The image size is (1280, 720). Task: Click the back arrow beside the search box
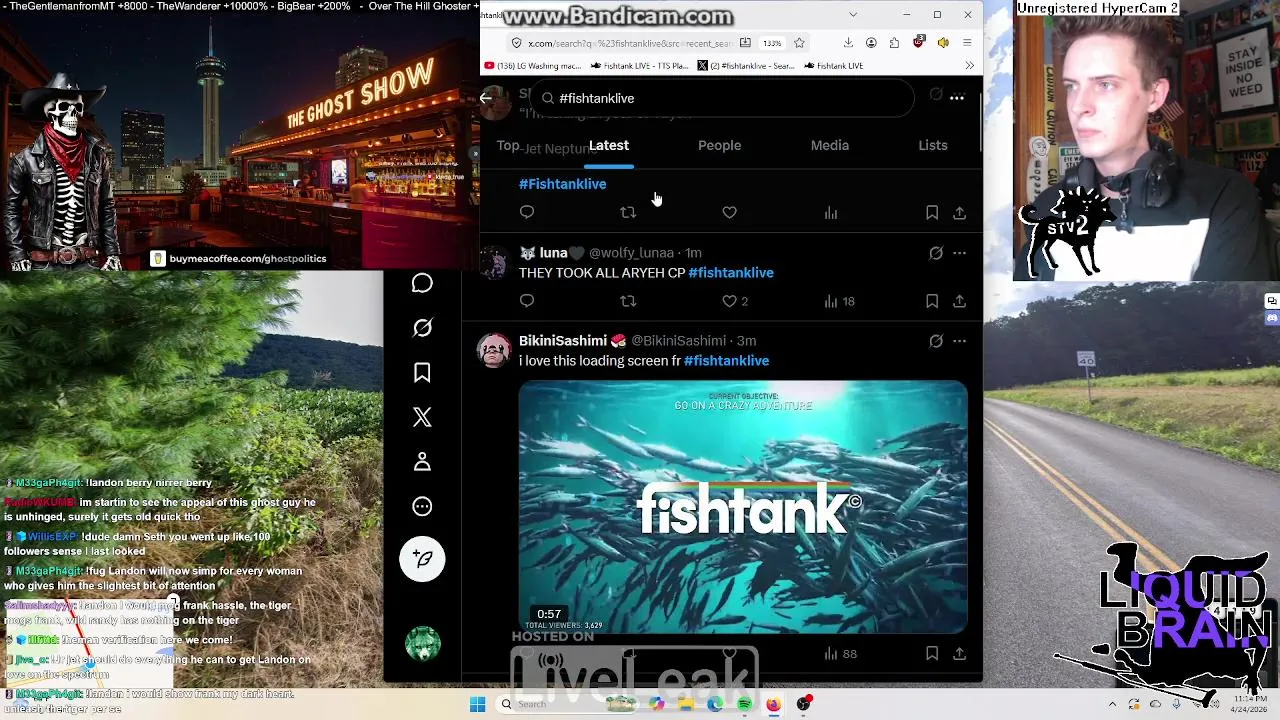point(486,98)
